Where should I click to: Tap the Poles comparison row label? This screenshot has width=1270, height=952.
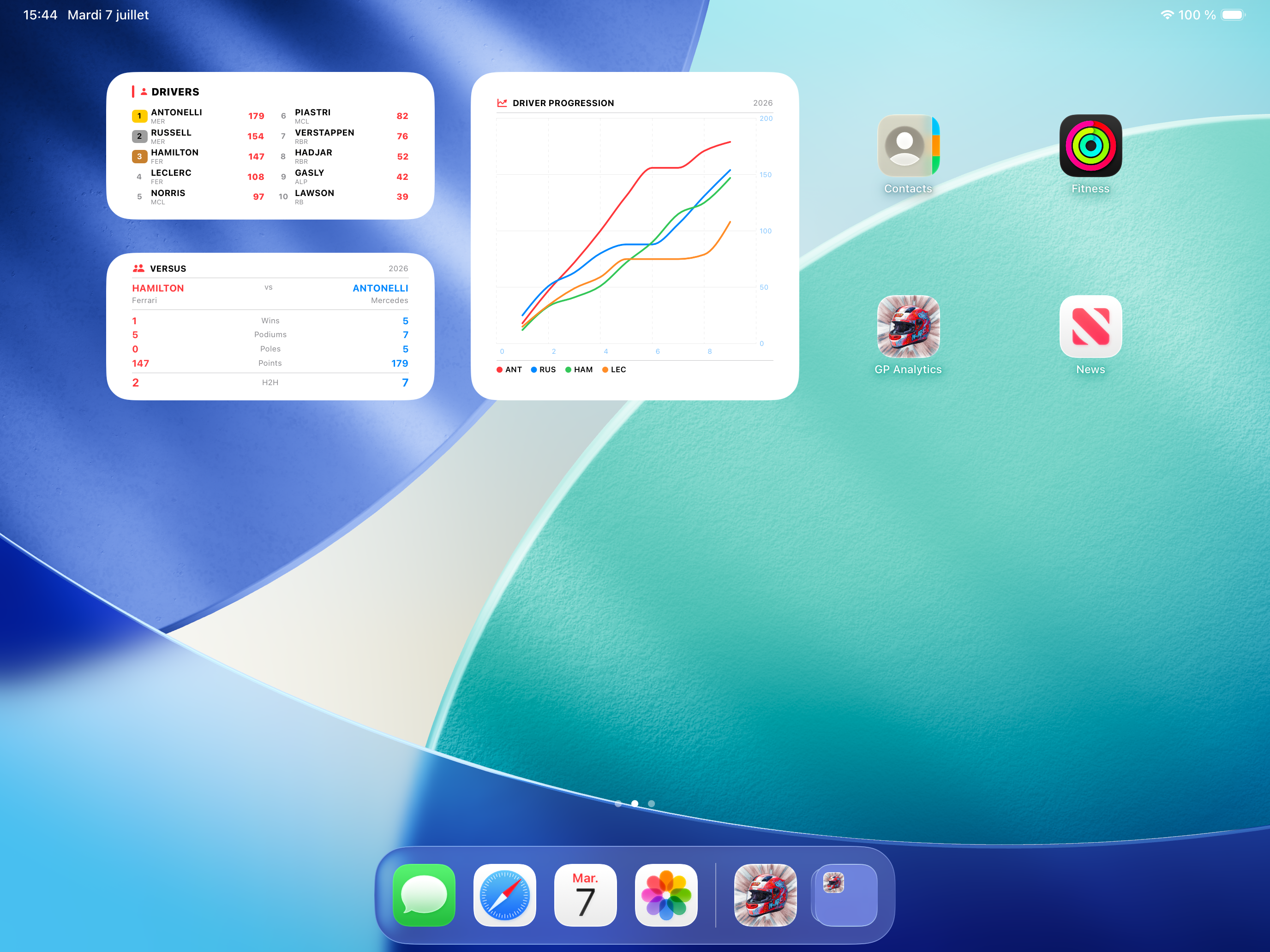(x=270, y=349)
